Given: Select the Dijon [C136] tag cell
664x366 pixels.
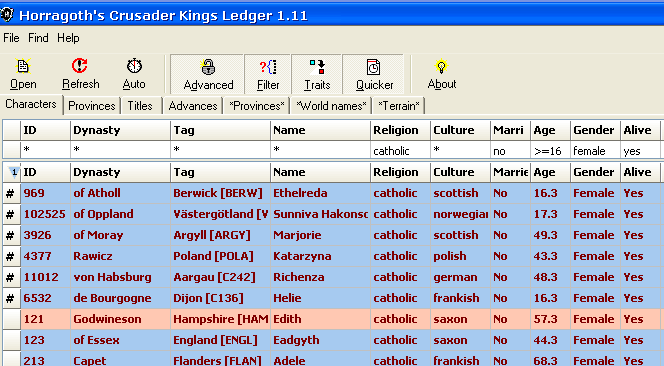Looking at the screenshot, I should coord(220,298).
